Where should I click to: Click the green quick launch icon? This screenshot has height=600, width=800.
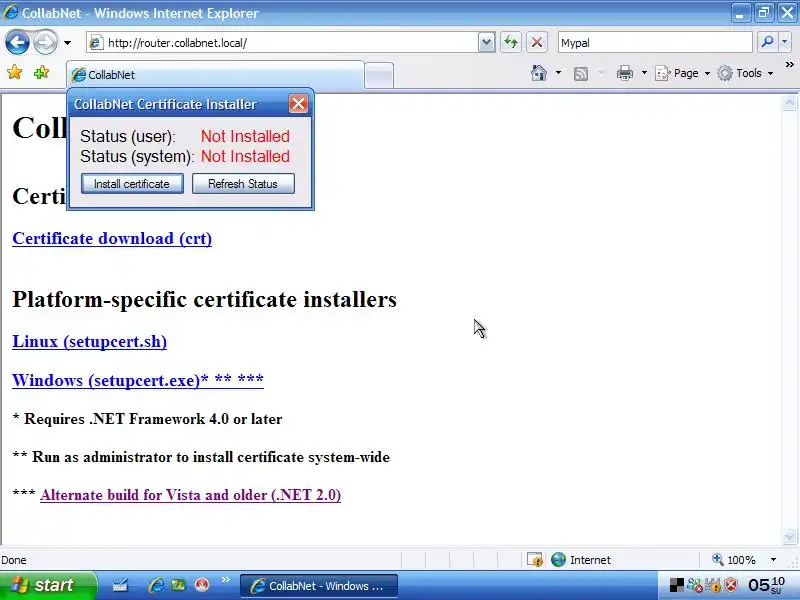click(x=178, y=585)
